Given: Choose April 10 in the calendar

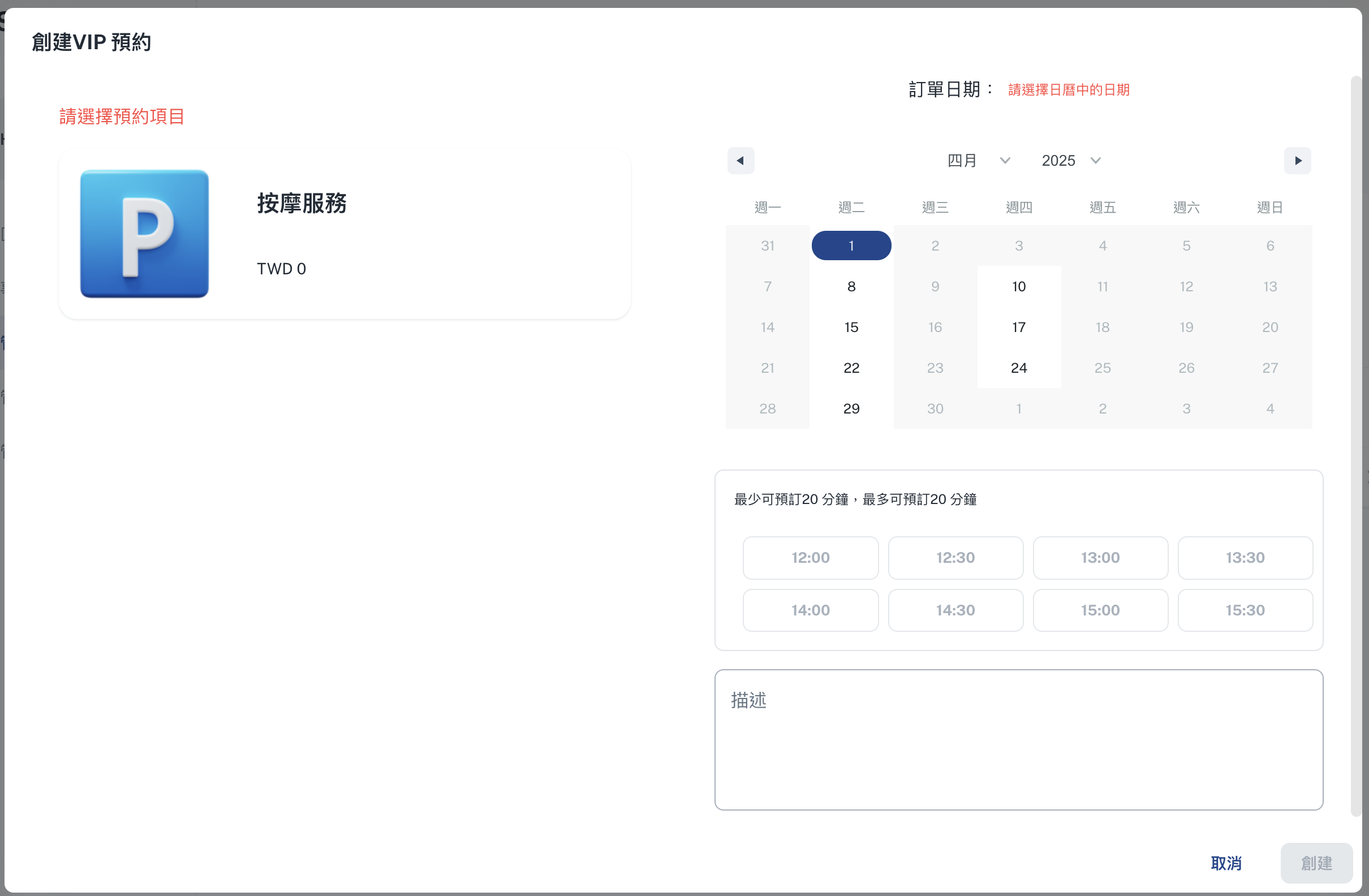Looking at the screenshot, I should (x=1018, y=286).
